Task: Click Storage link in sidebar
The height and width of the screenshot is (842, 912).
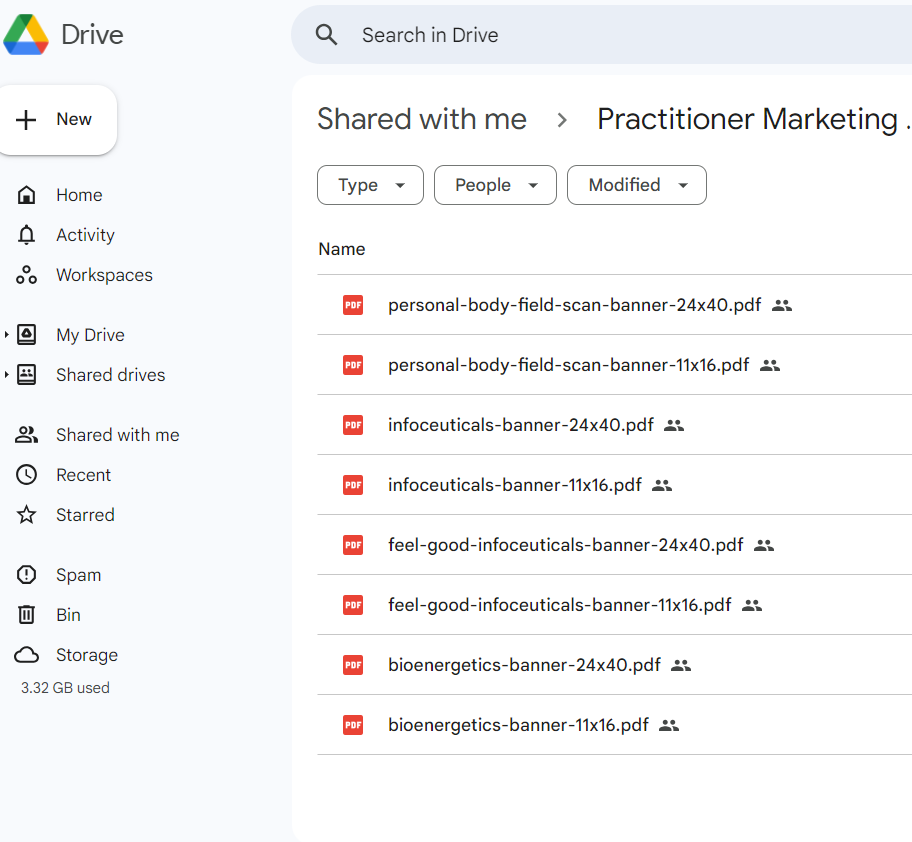Action: coord(87,655)
